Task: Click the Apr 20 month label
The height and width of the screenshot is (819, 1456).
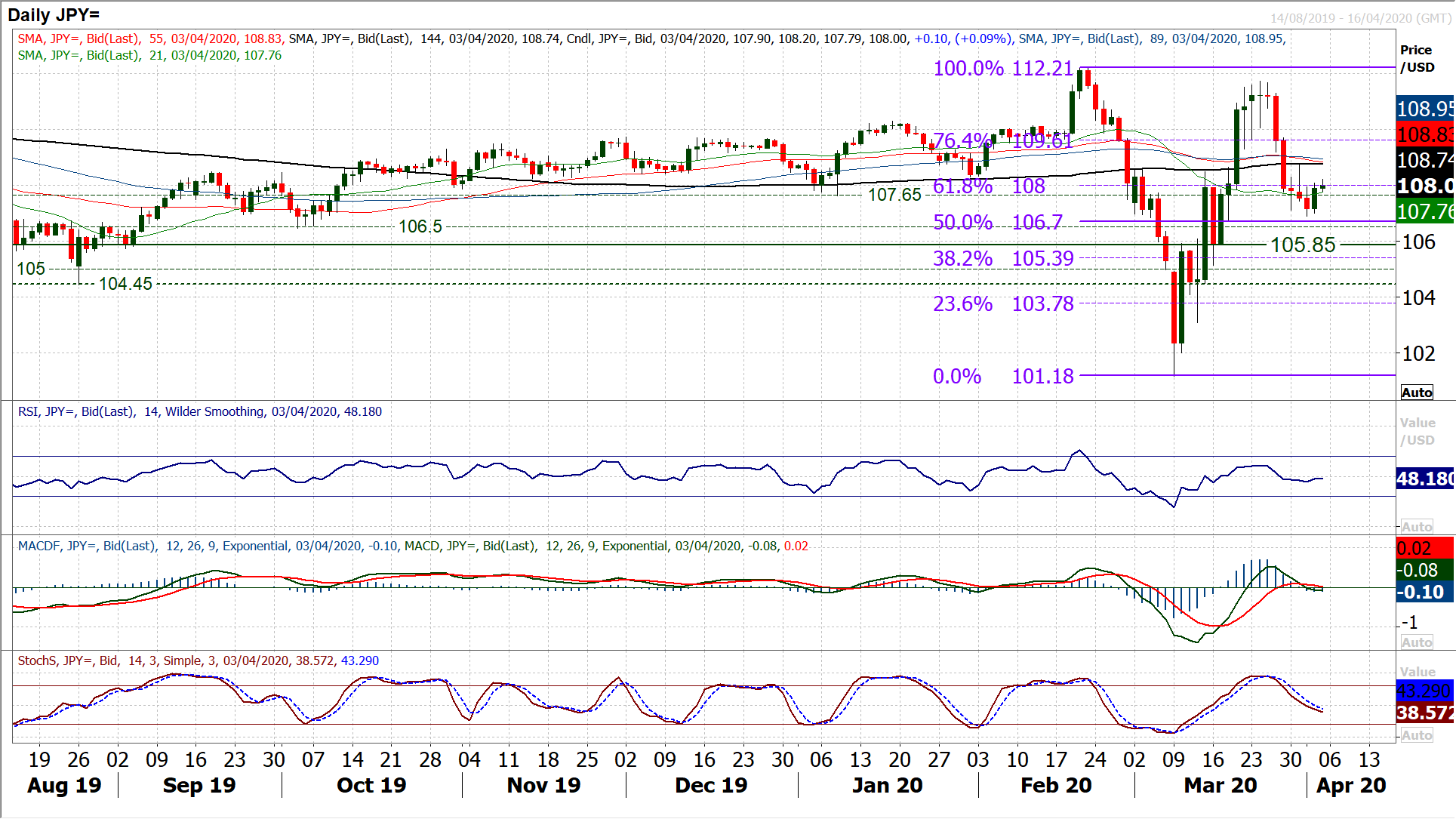Action: [x=1351, y=785]
